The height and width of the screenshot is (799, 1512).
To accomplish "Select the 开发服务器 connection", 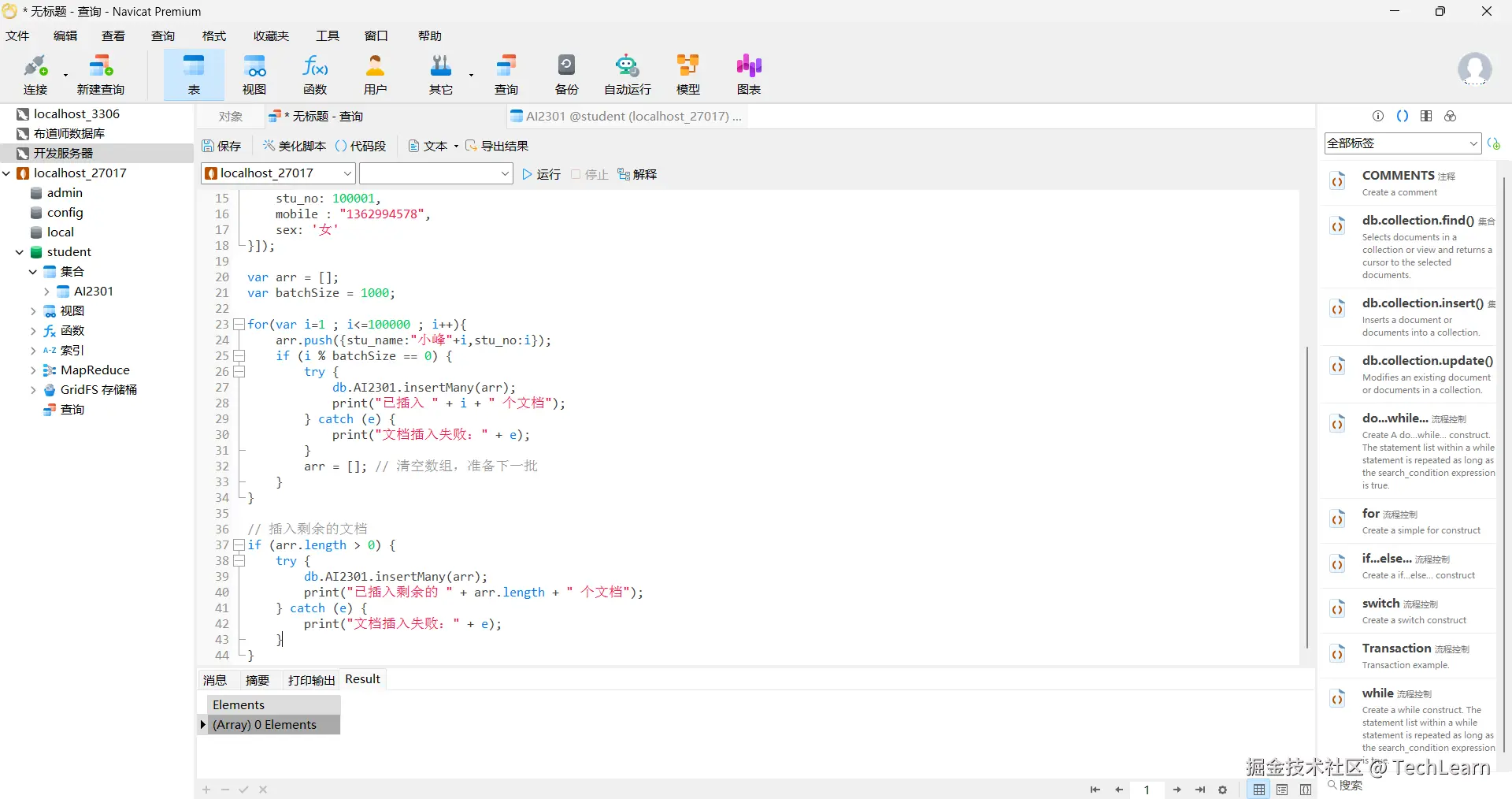I will click(x=97, y=154).
